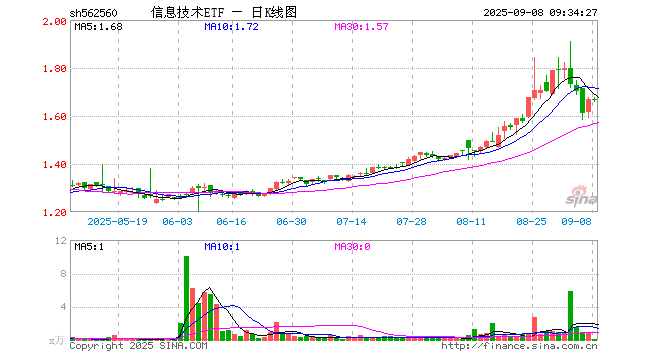Click the volume axis label 12
Viewport: 660px width, 360px height.
tap(61, 241)
